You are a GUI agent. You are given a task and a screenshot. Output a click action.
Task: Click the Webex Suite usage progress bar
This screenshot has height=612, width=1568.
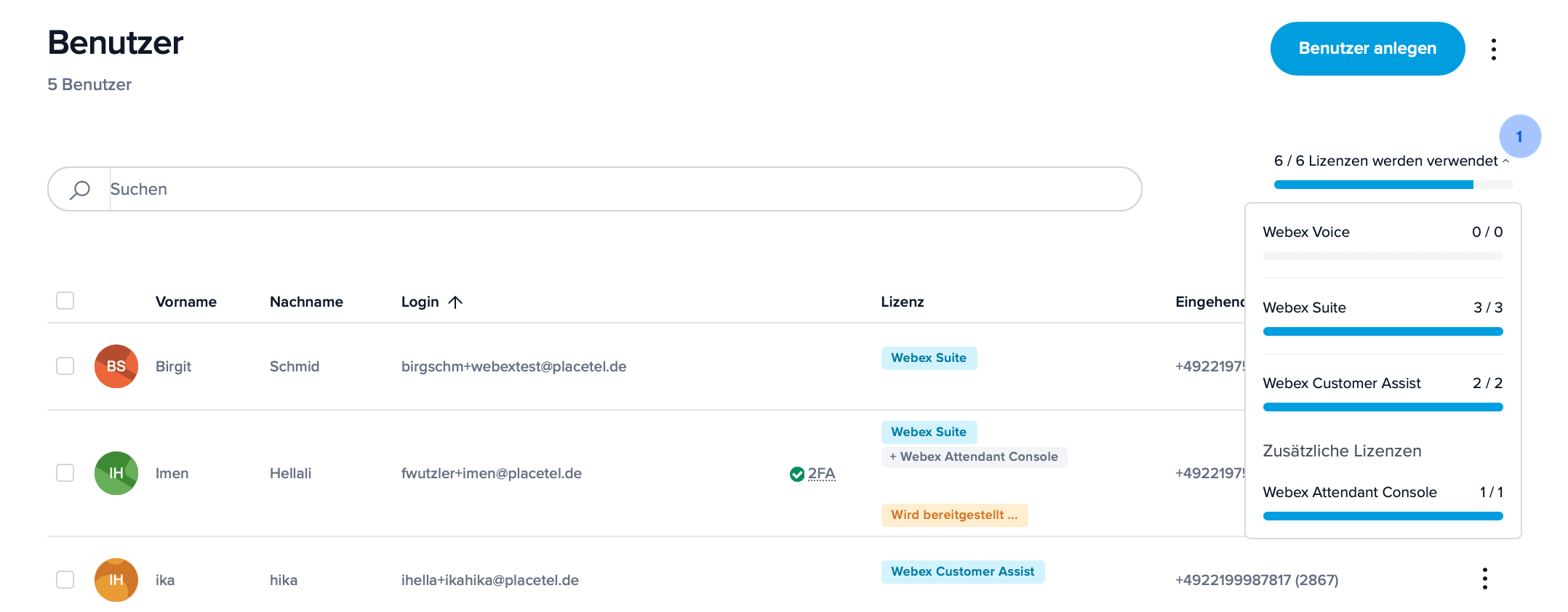pos(1383,331)
